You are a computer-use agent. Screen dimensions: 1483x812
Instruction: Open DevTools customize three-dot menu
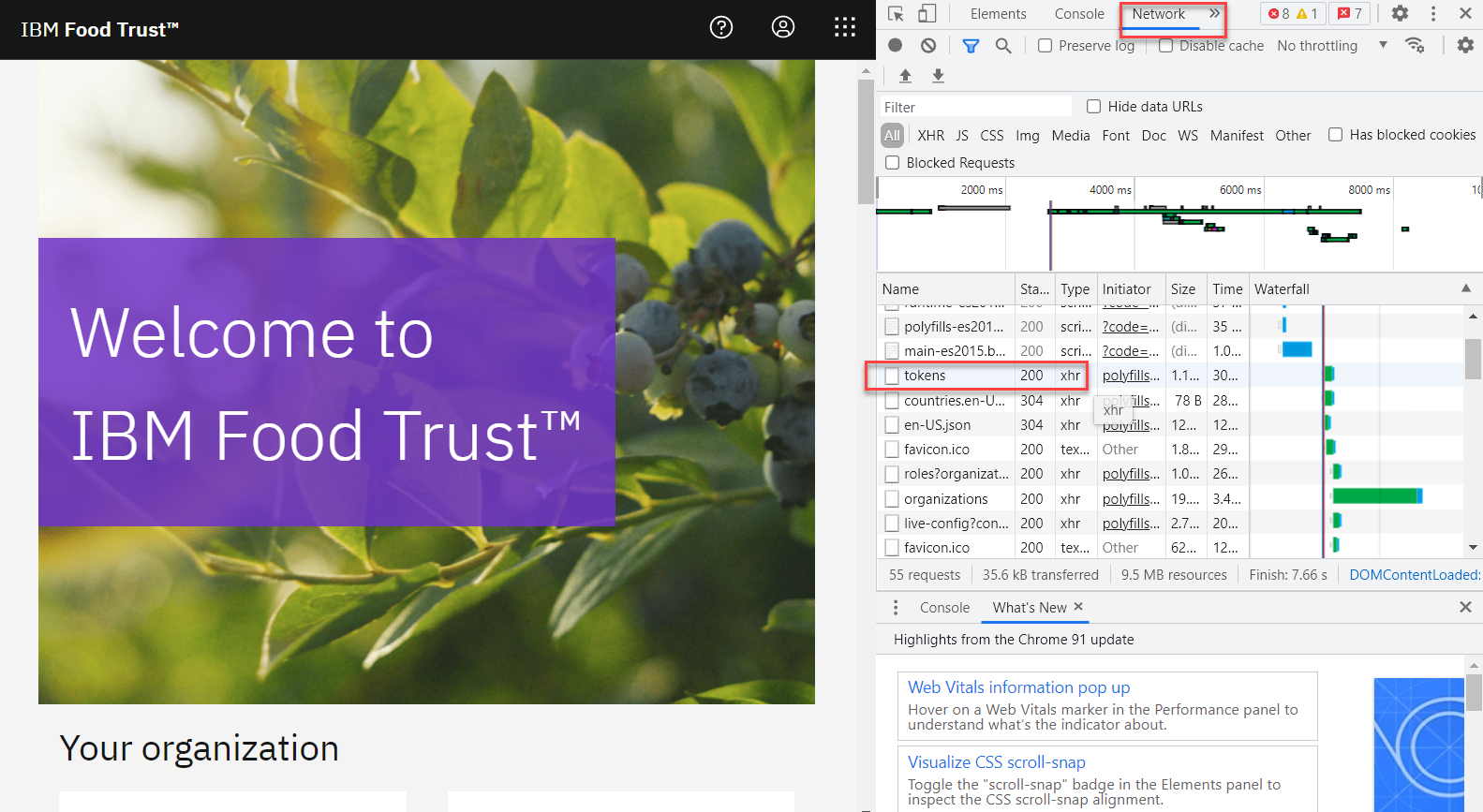1433,13
